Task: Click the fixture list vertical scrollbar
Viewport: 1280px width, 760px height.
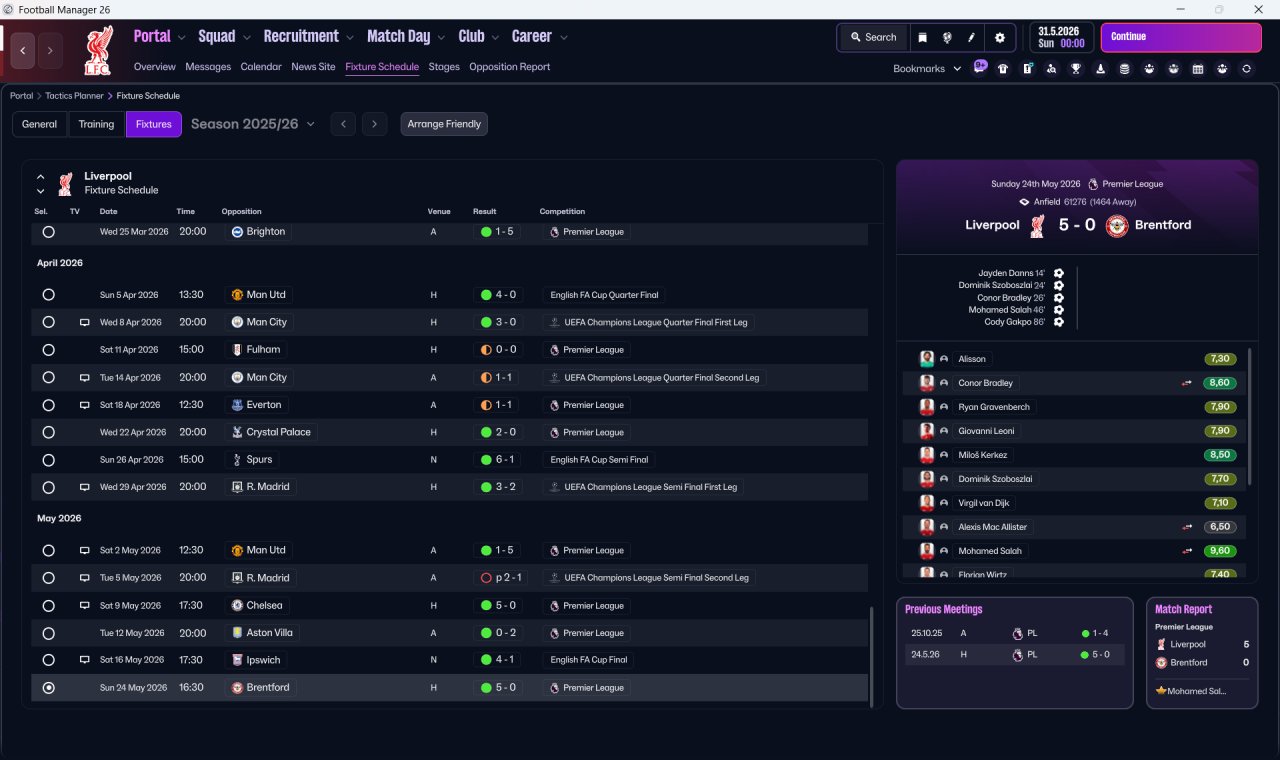Action: click(x=872, y=654)
